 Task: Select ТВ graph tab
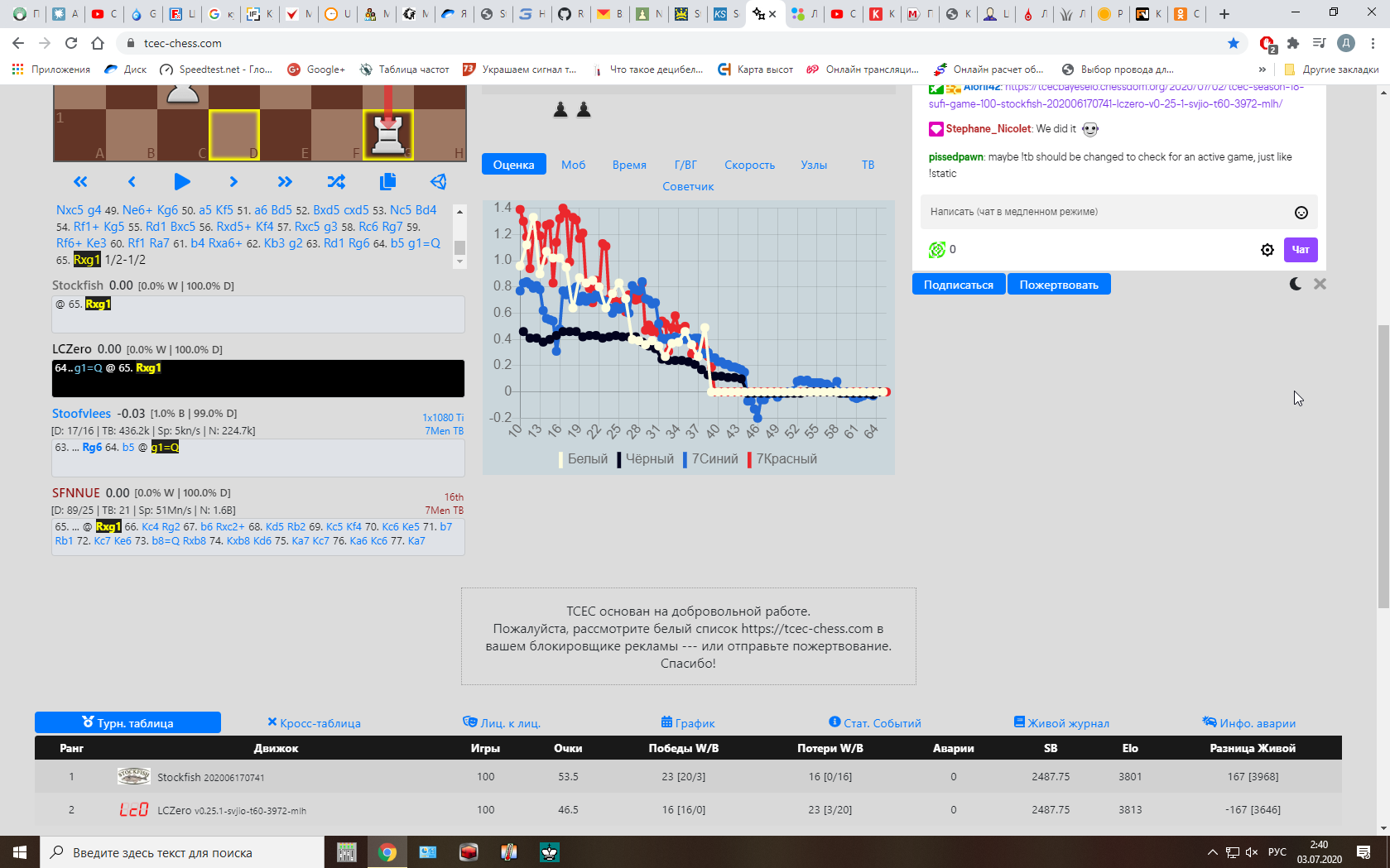(x=868, y=165)
